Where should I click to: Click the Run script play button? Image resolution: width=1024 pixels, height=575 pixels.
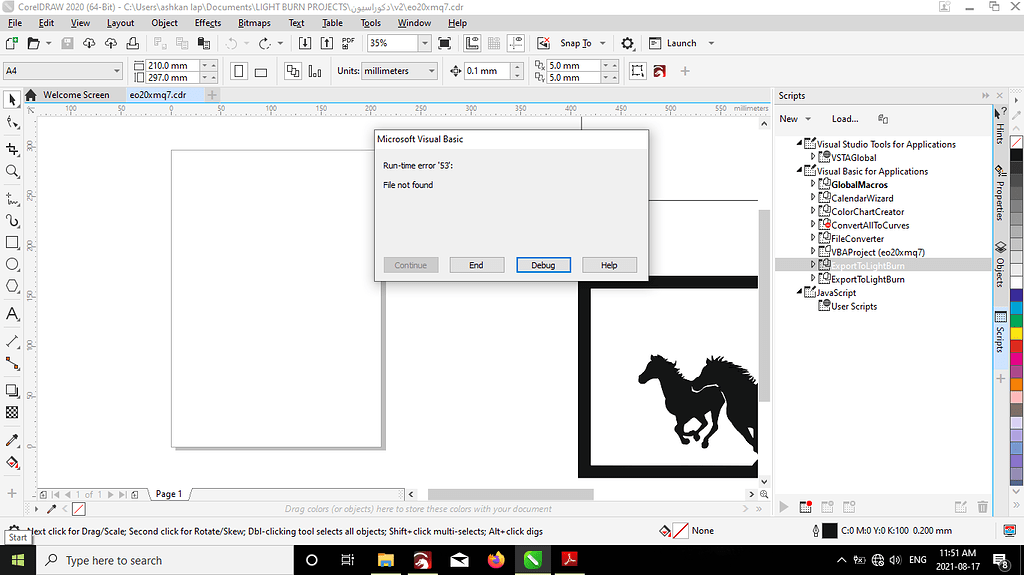click(x=784, y=507)
